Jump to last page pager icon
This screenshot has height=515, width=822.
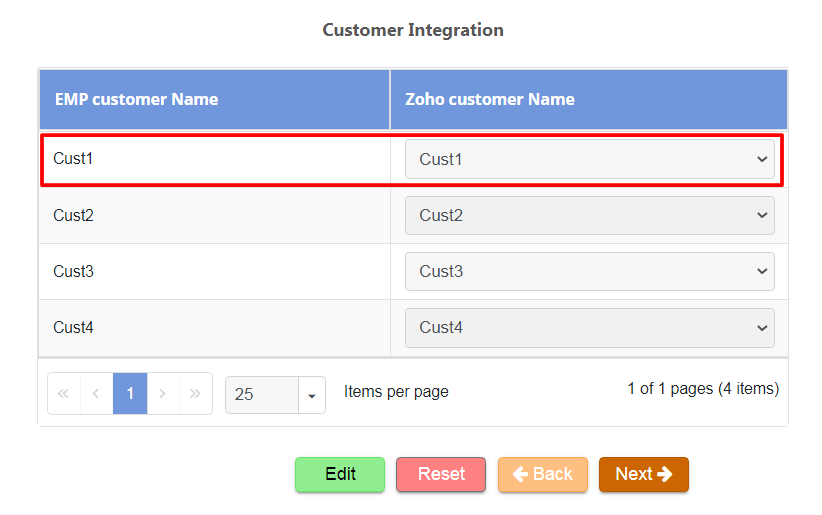pyautogui.click(x=196, y=394)
